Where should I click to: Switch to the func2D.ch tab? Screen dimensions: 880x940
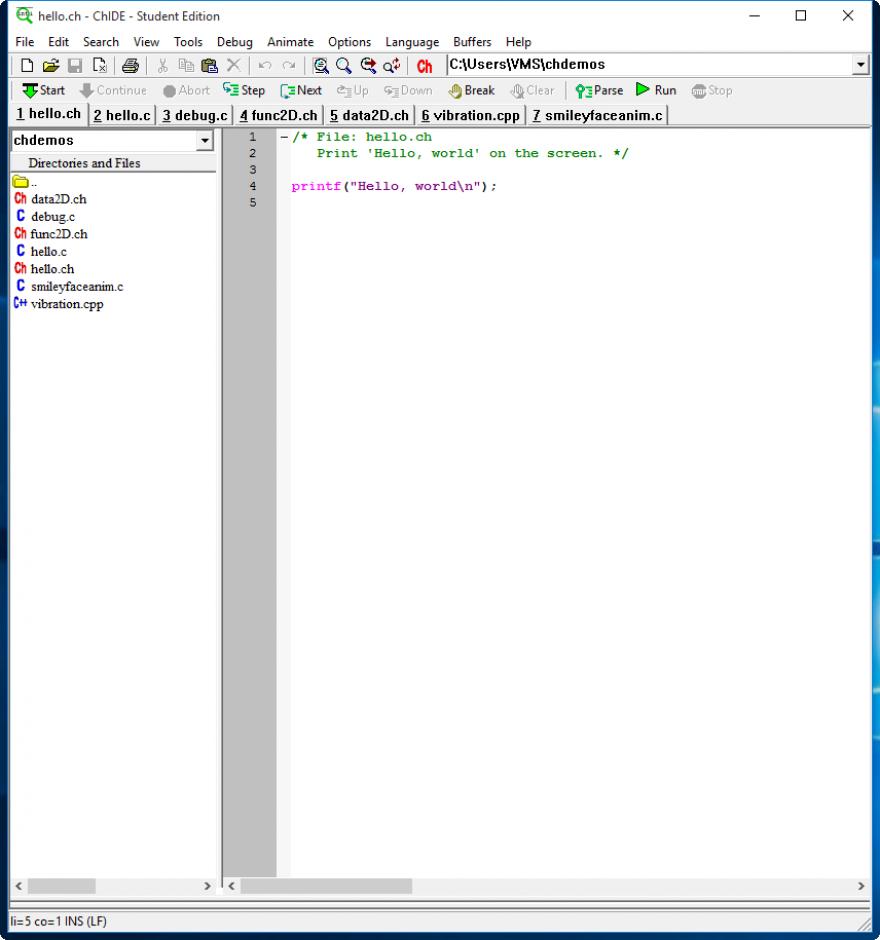278,115
